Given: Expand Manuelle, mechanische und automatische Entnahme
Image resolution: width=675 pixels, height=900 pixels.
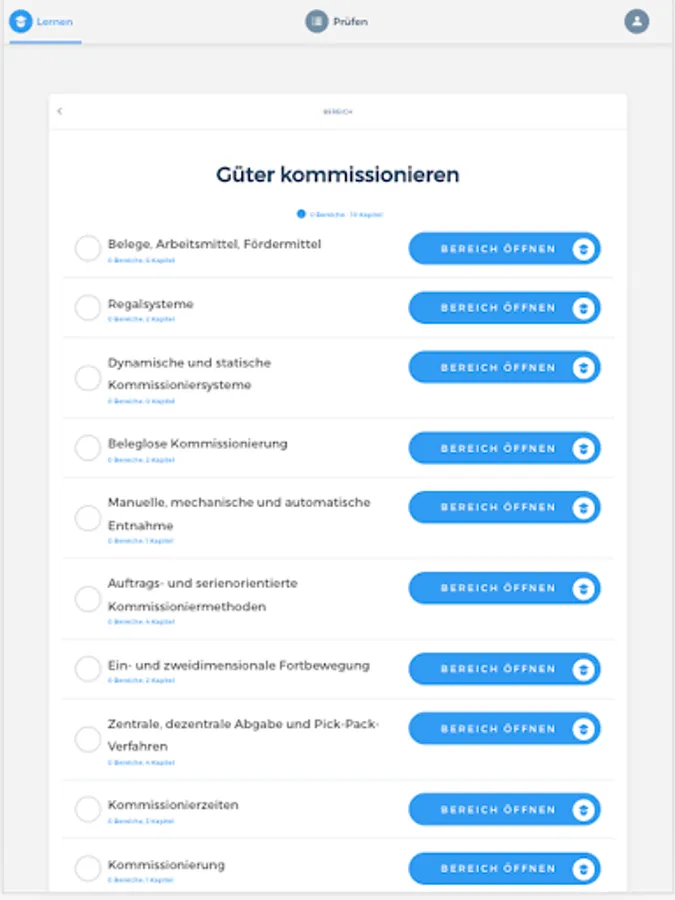Looking at the screenshot, I should coord(503,508).
